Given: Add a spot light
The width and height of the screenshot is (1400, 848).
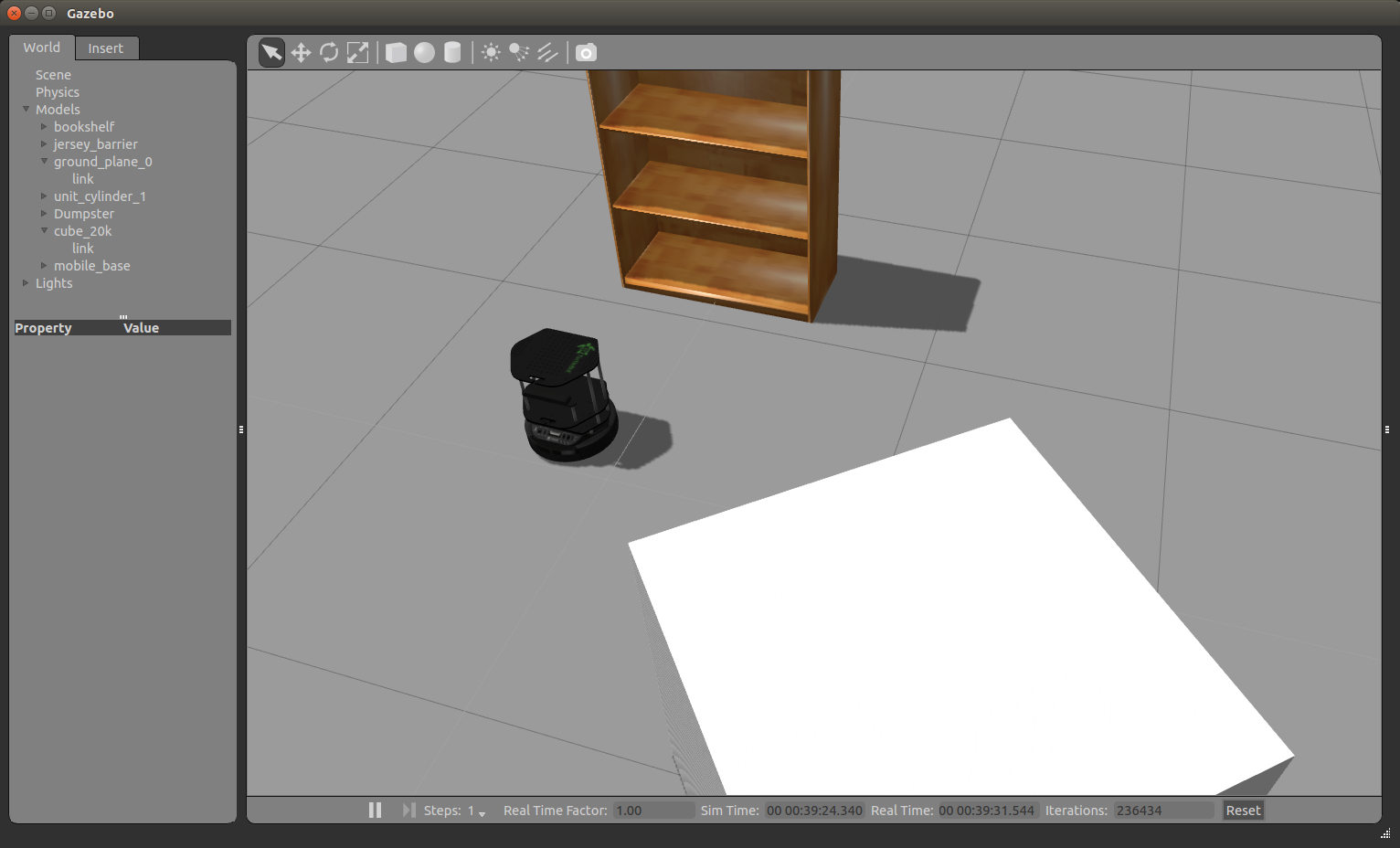Looking at the screenshot, I should coord(519,53).
